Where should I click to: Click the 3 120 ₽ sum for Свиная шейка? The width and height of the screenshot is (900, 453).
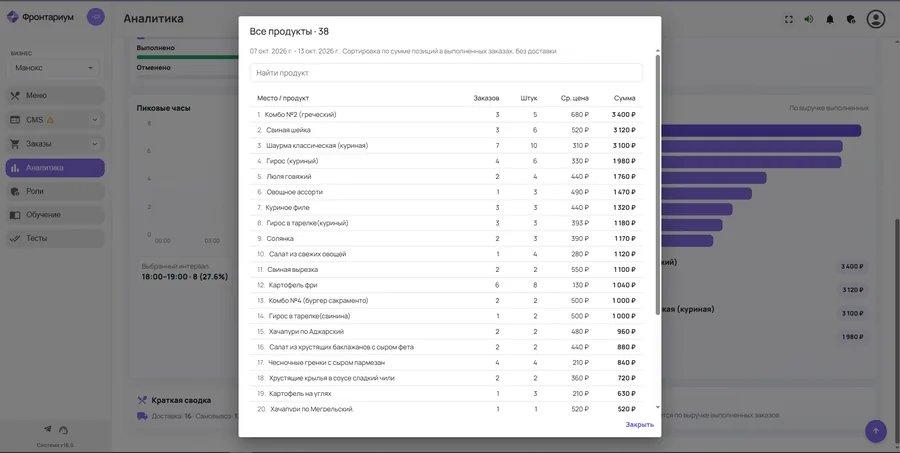(624, 130)
